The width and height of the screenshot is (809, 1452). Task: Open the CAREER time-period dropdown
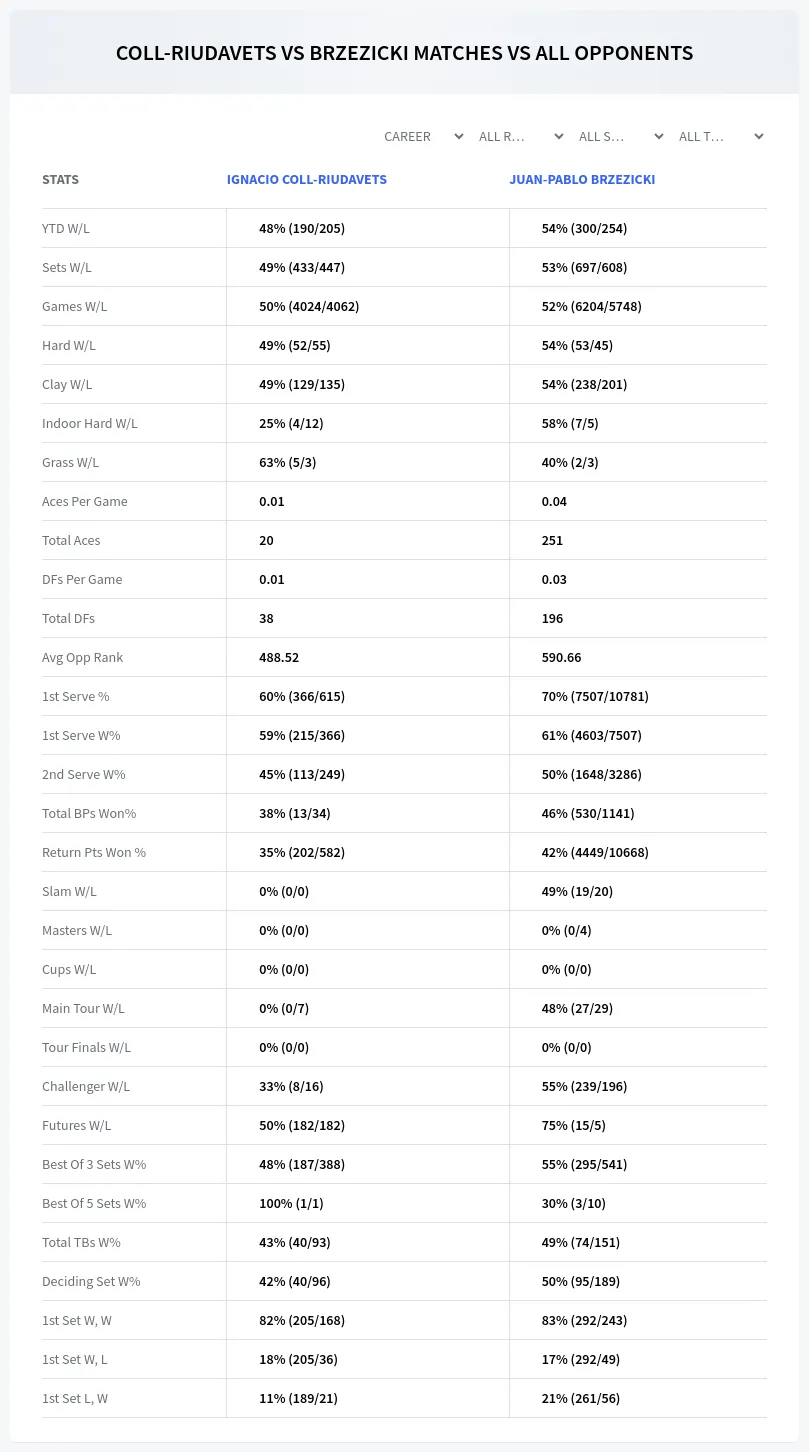click(422, 136)
